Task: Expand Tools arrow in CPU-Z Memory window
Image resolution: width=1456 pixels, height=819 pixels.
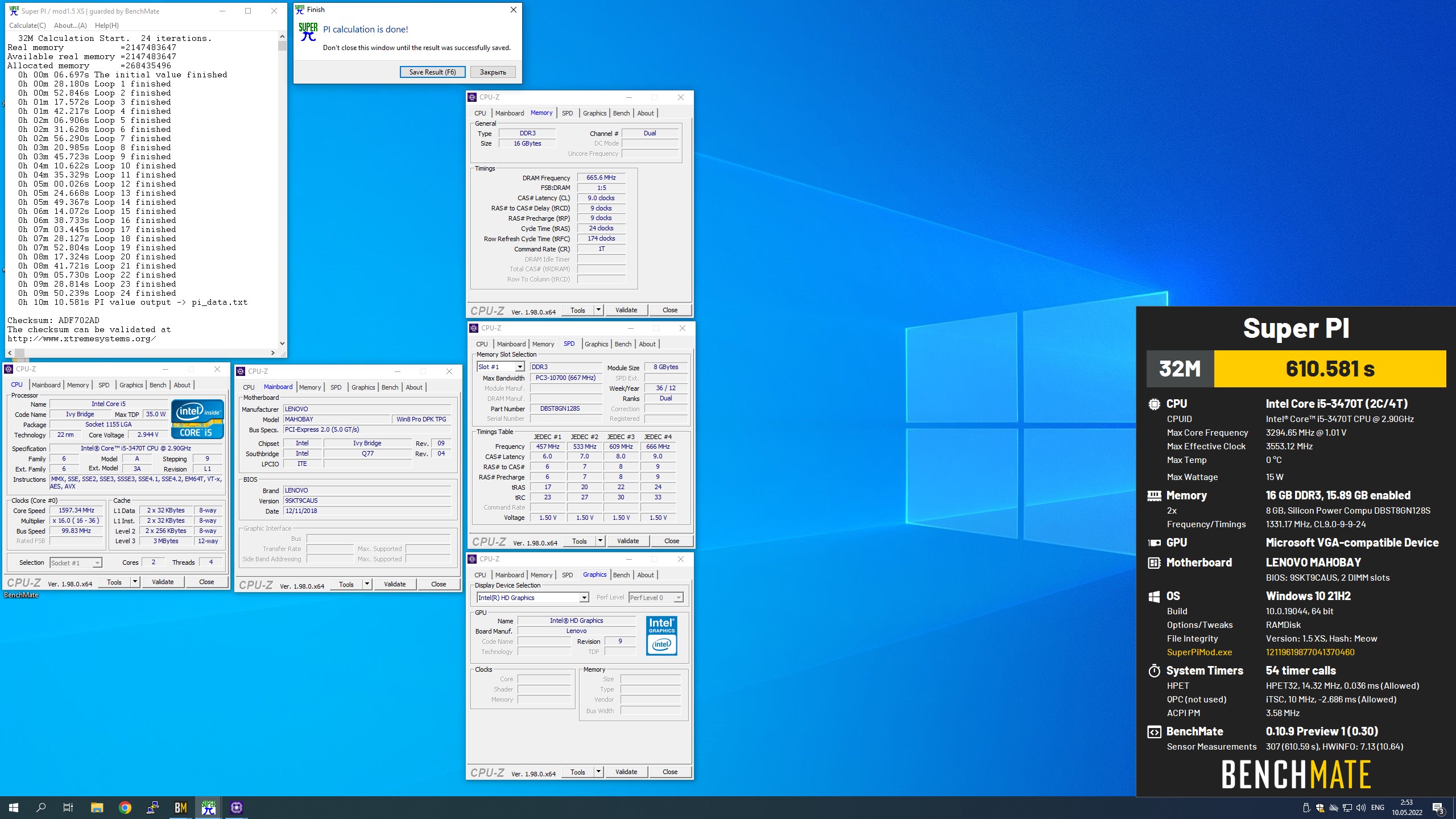Action: coord(598,310)
